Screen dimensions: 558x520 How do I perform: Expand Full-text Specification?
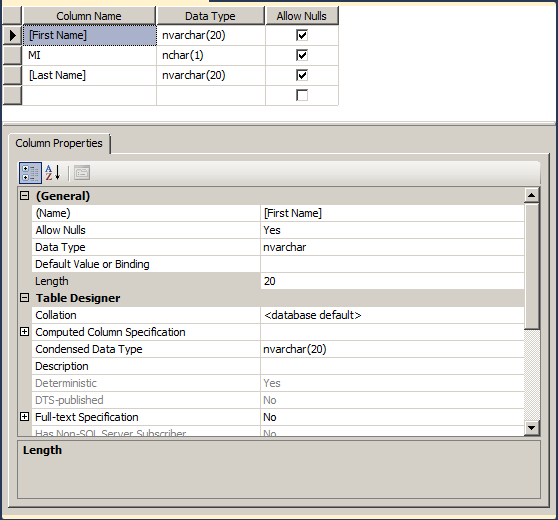(24, 417)
